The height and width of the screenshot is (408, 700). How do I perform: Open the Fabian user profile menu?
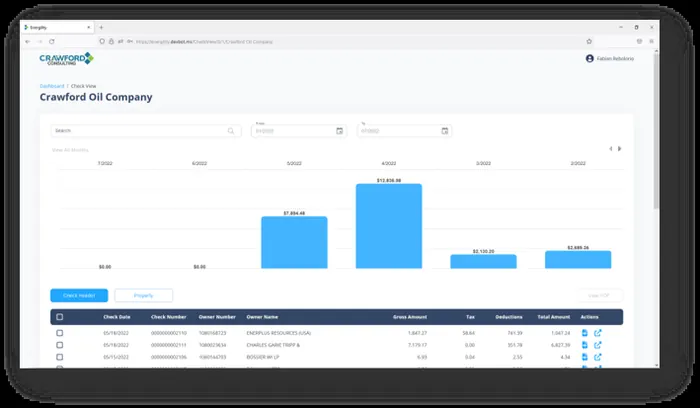click(x=609, y=58)
